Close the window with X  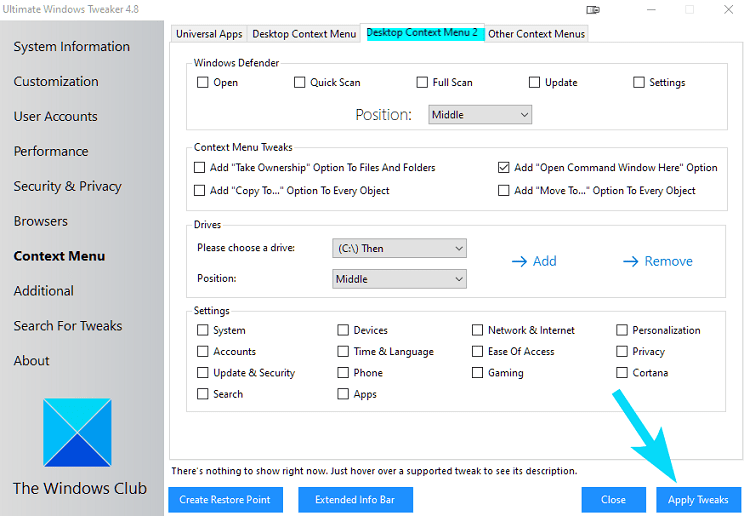[x=728, y=9]
